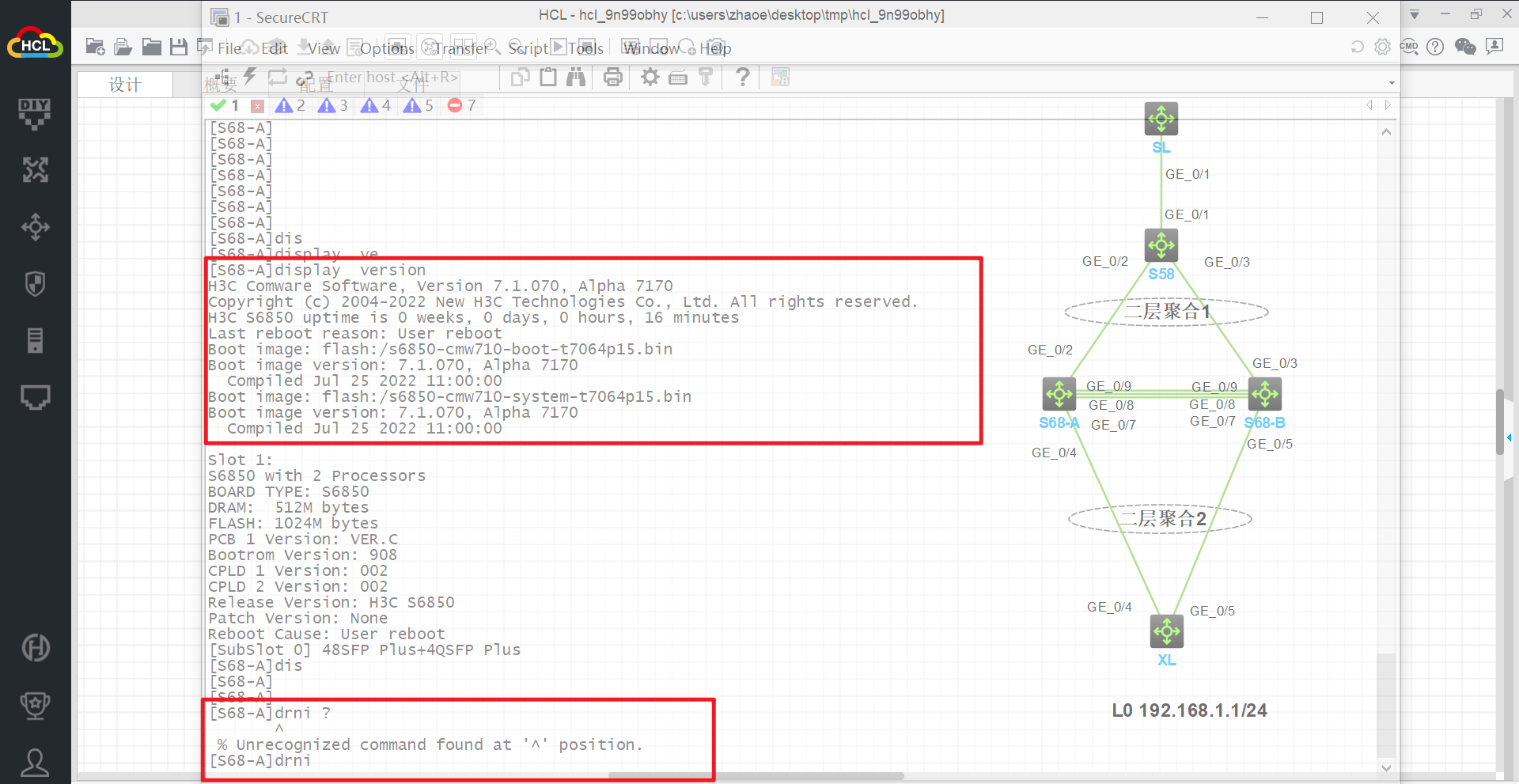Open the WeChat icon in HCL toolbar
This screenshot has height=784, width=1519.
[1465, 47]
